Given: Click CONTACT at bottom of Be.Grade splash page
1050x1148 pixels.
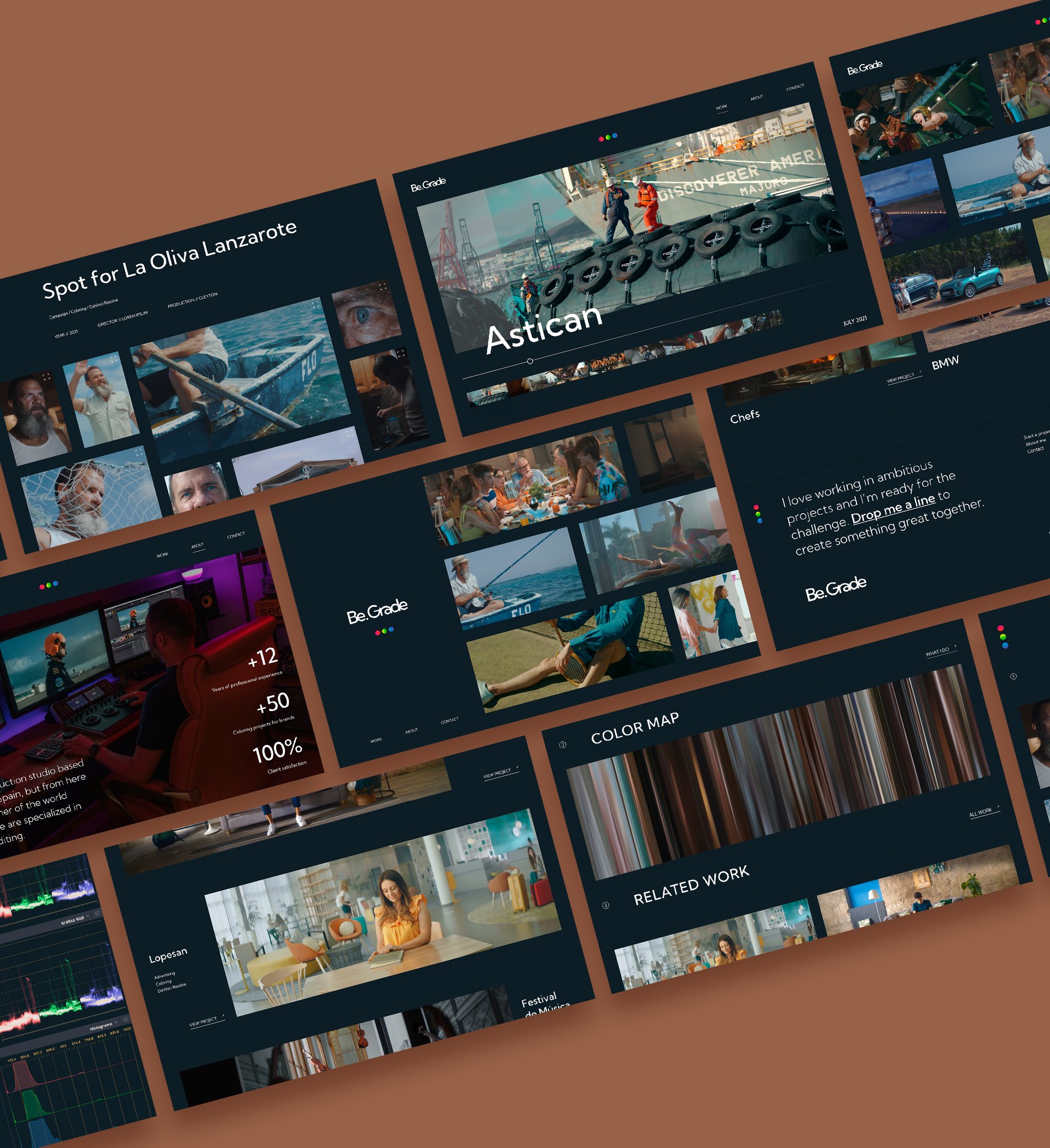Looking at the screenshot, I should [450, 721].
